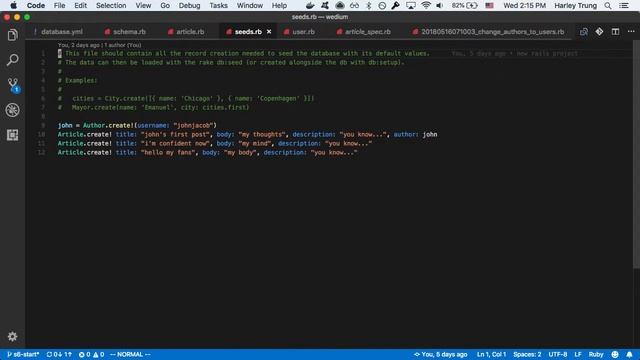The width and height of the screenshot is (640, 360).
Task: Open the View menu
Action: [x=143, y=6]
